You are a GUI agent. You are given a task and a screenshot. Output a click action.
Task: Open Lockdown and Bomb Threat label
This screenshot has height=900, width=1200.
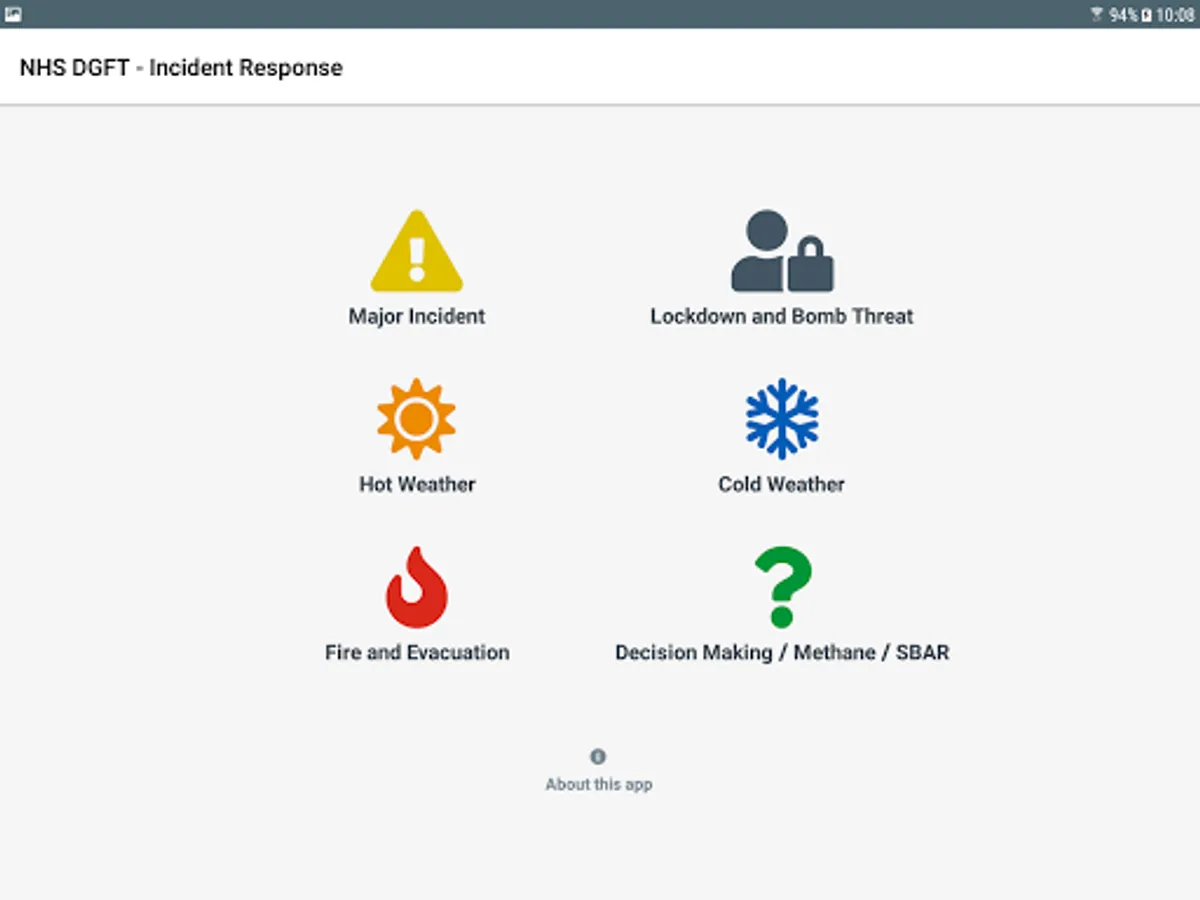tap(782, 317)
